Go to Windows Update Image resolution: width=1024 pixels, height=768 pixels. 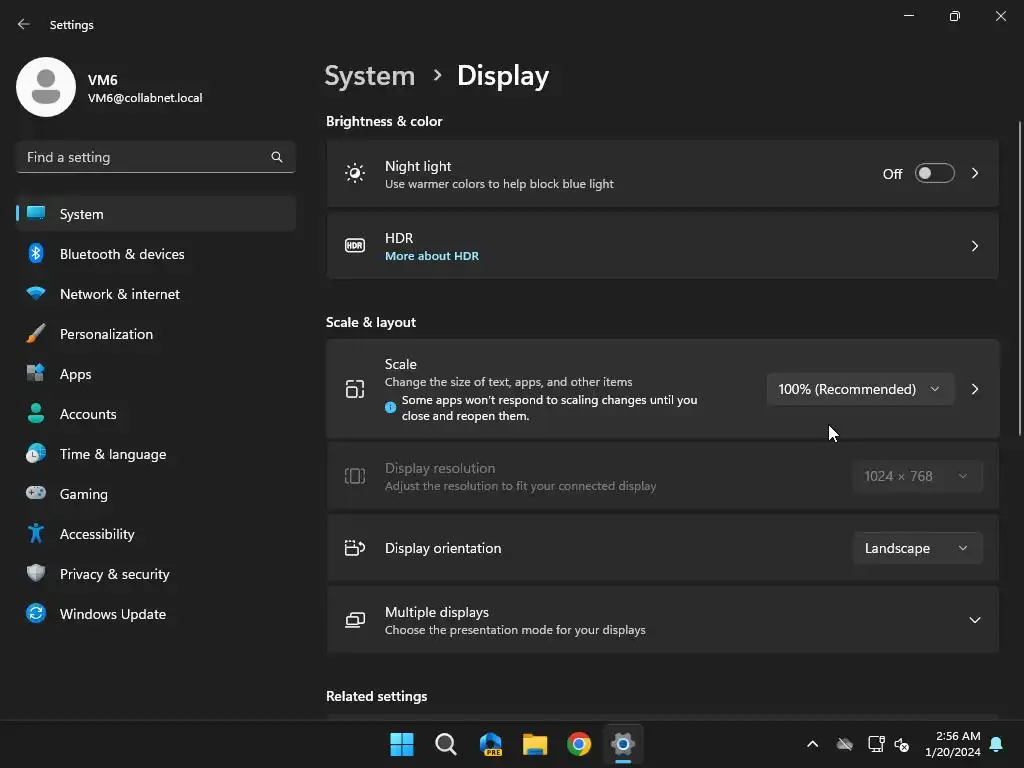[x=156, y=613]
